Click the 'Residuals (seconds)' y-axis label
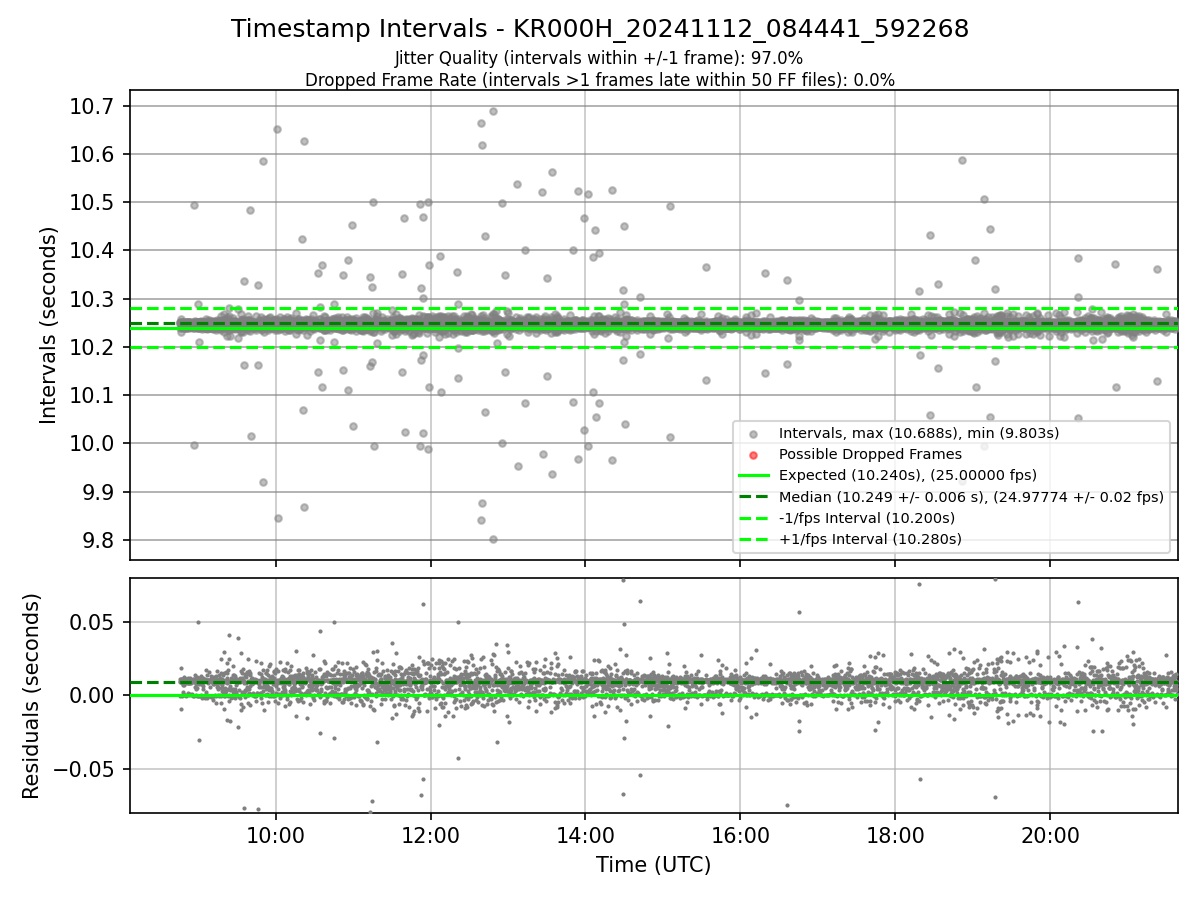 click(31, 696)
